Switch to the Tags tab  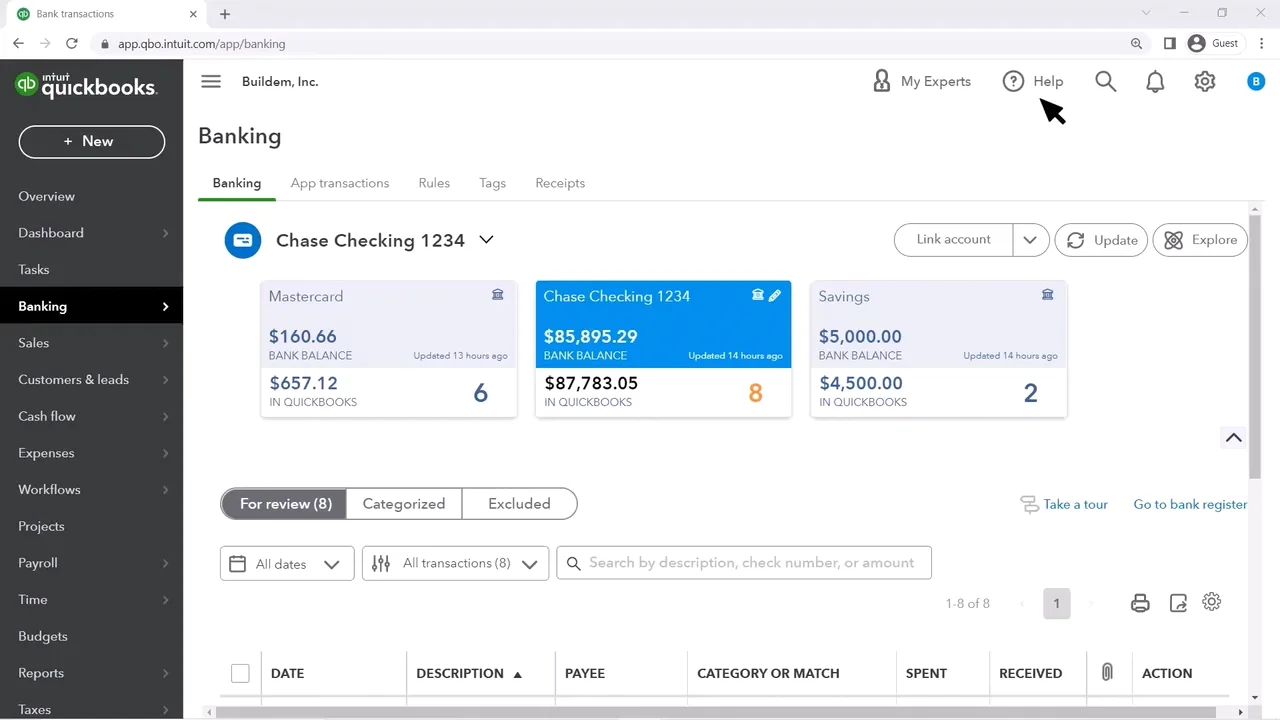tap(492, 183)
